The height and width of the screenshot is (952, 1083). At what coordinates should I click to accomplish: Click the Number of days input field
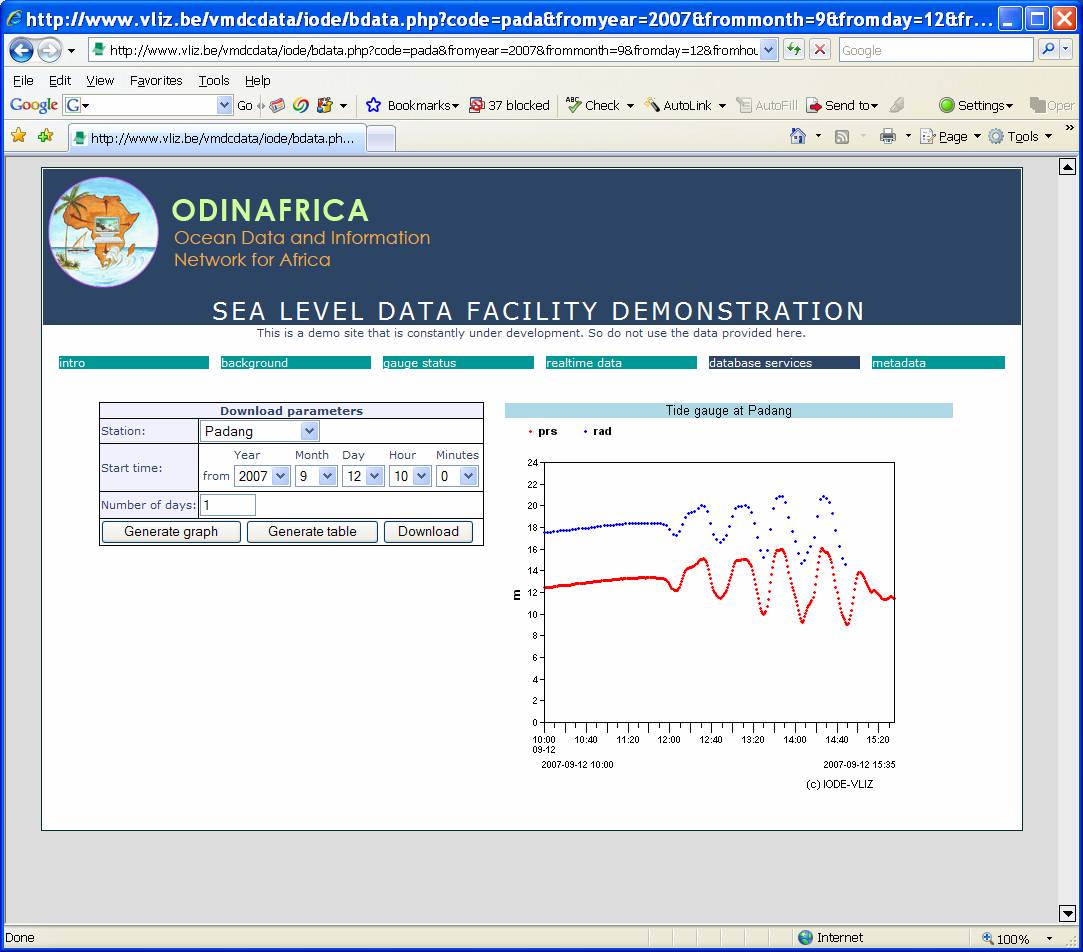(x=228, y=505)
